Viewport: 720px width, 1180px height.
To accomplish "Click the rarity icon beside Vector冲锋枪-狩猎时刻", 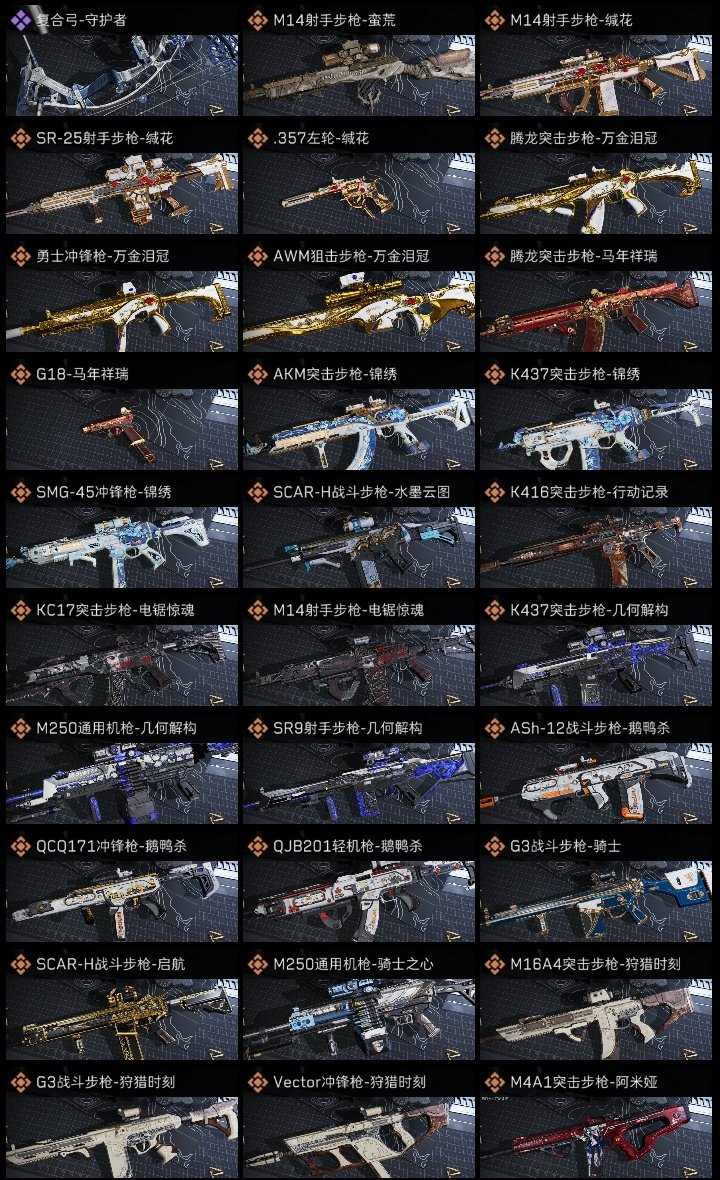I will tap(257, 1082).
